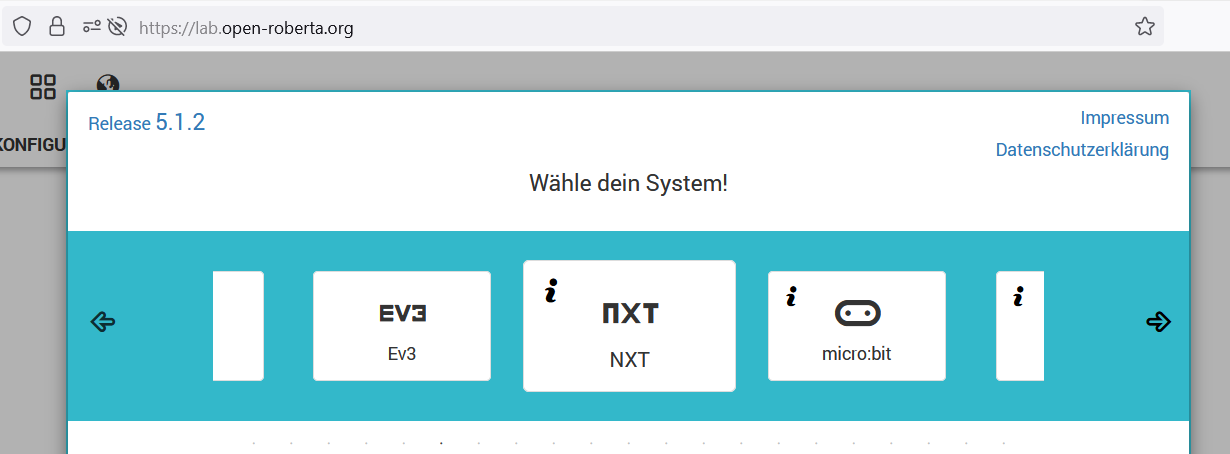The height and width of the screenshot is (454, 1230).
Task: Bookmark this page with the star icon
Action: pos(1145,27)
